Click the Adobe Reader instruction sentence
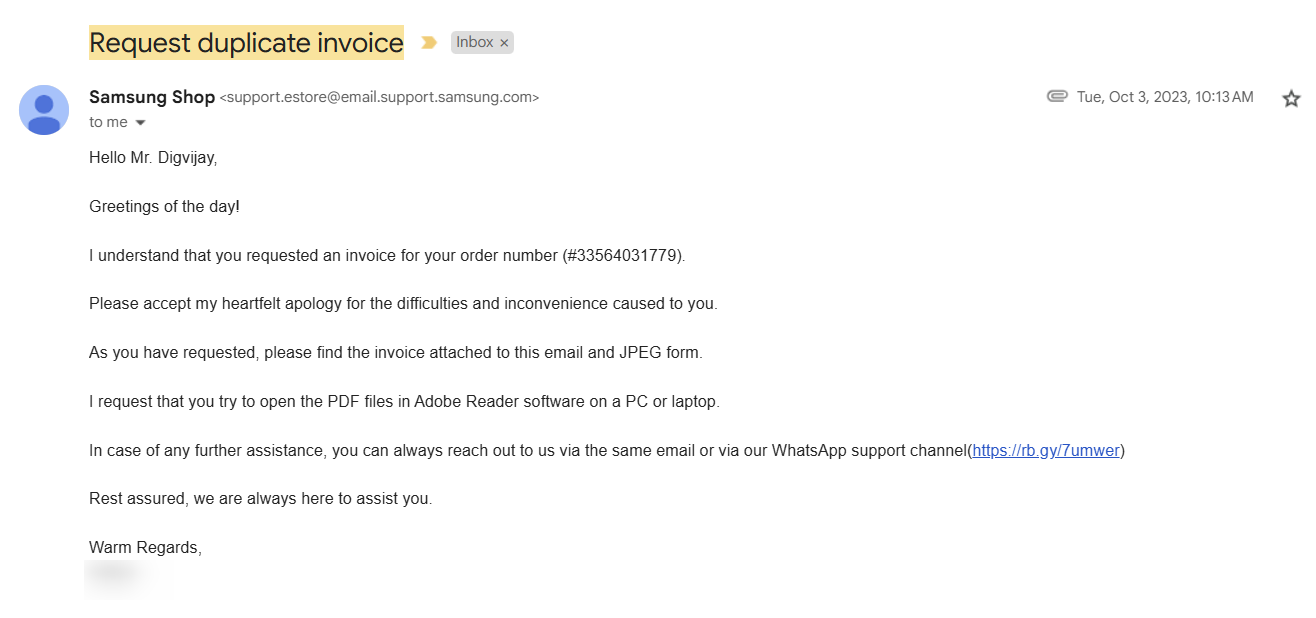The height and width of the screenshot is (618, 1316). pos(404,401)
